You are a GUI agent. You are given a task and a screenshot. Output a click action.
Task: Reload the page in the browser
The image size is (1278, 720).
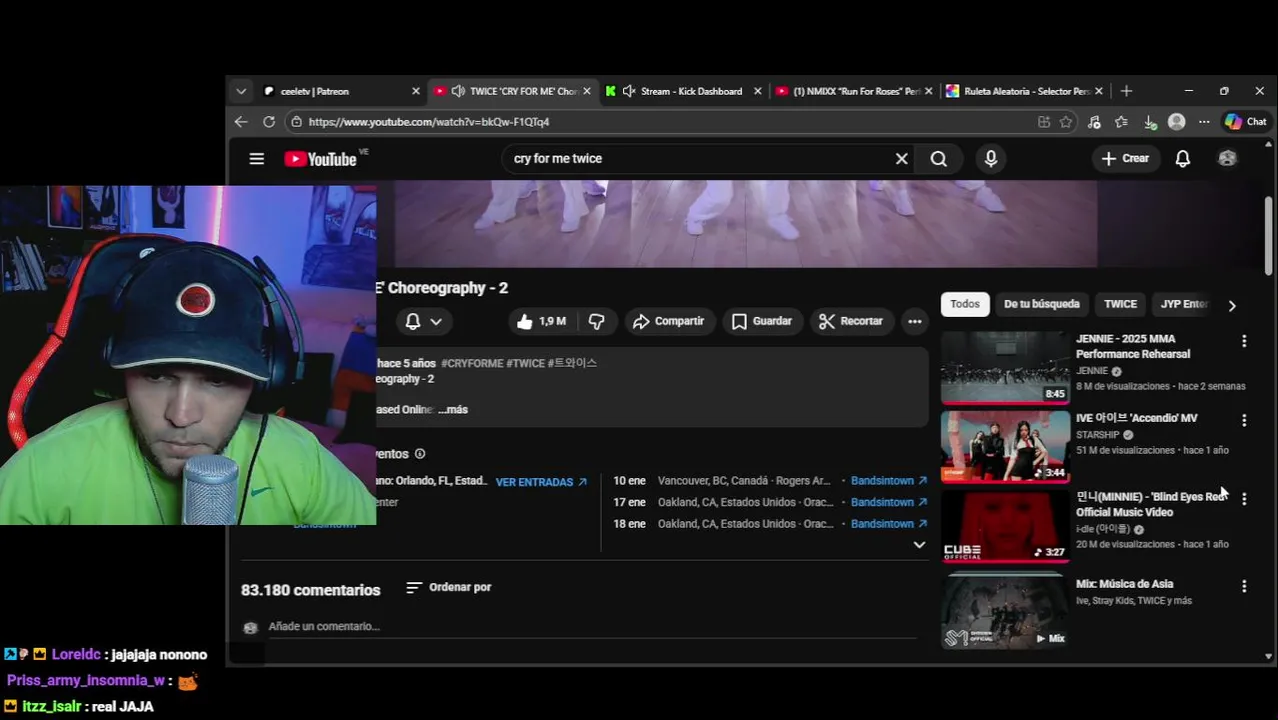(x=269, y=122)
